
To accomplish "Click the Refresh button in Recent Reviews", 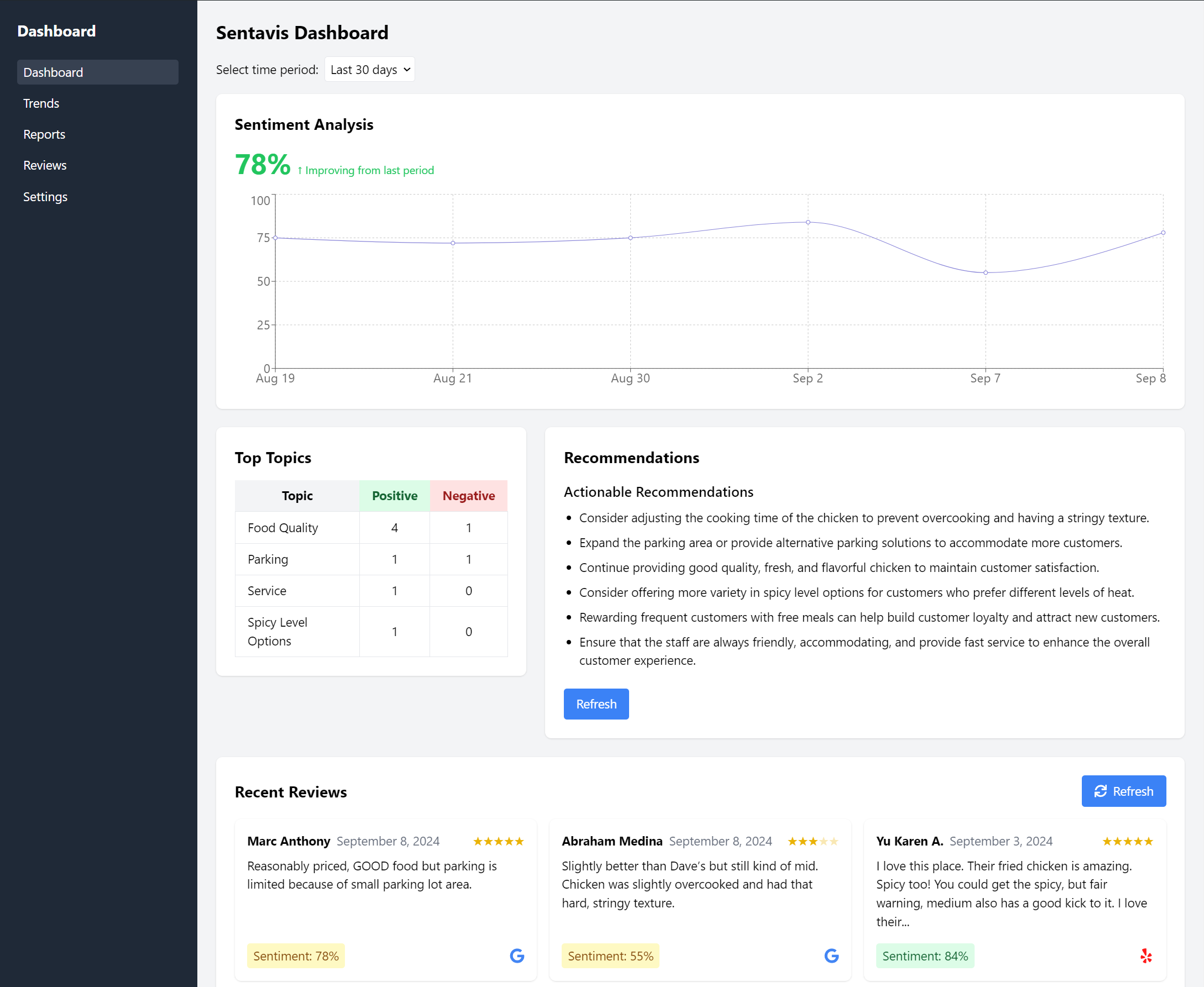I will click(x=1123, y=791).
